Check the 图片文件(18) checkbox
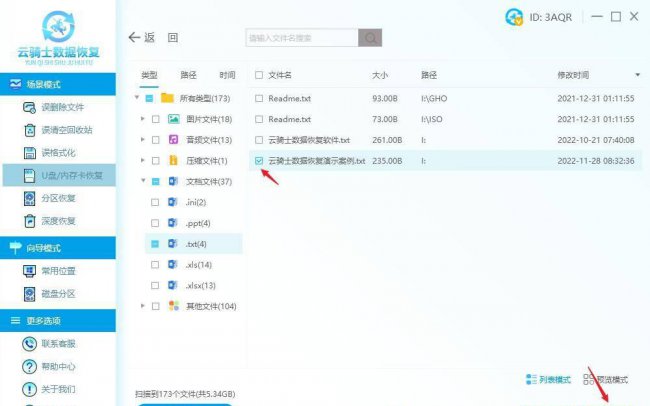 [x=155, y=119]
